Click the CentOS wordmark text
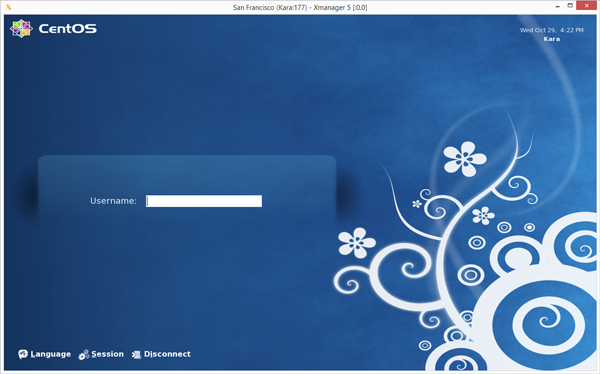The image size is (600, 374). click(68, 29)
